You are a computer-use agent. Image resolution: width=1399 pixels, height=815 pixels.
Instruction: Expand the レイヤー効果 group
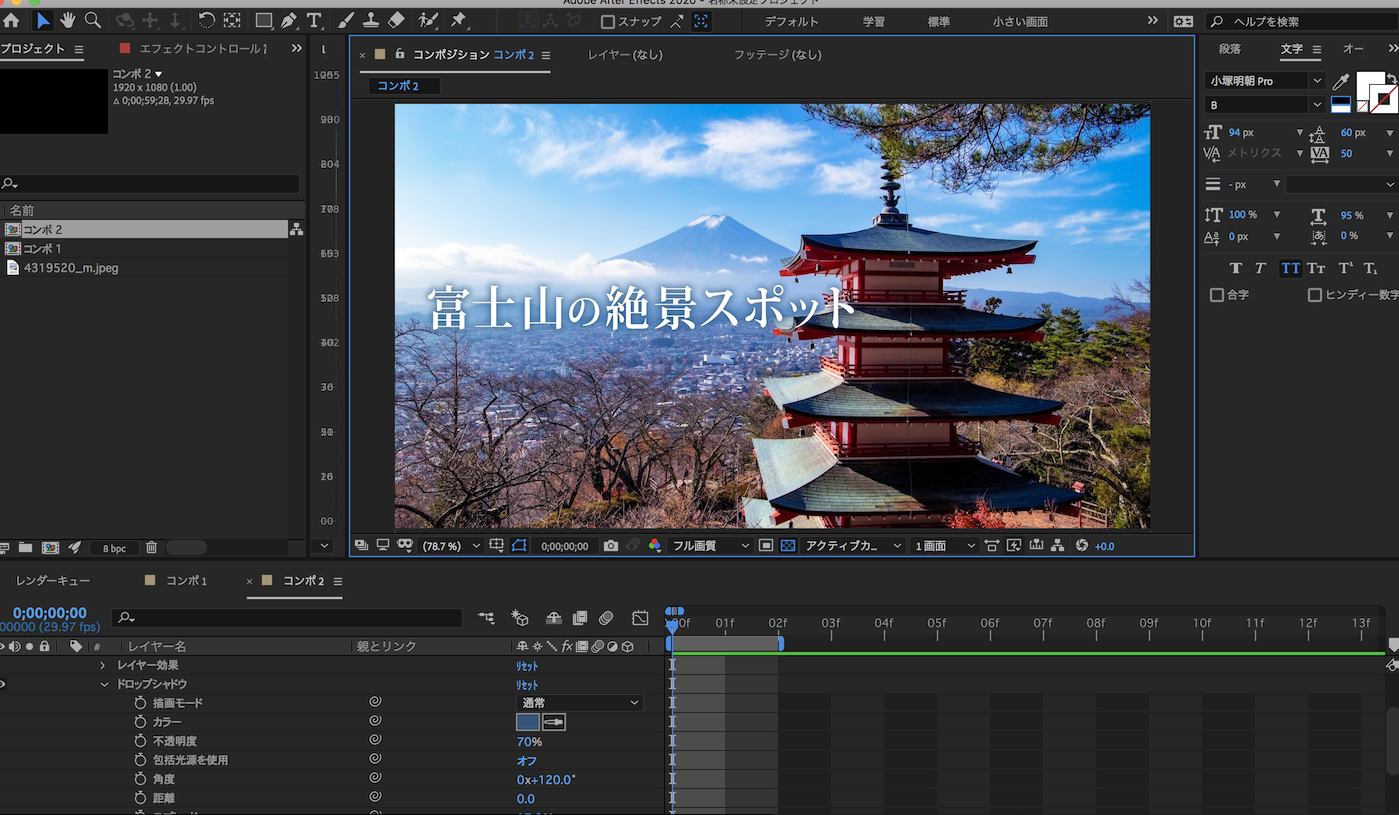point(102,665)
